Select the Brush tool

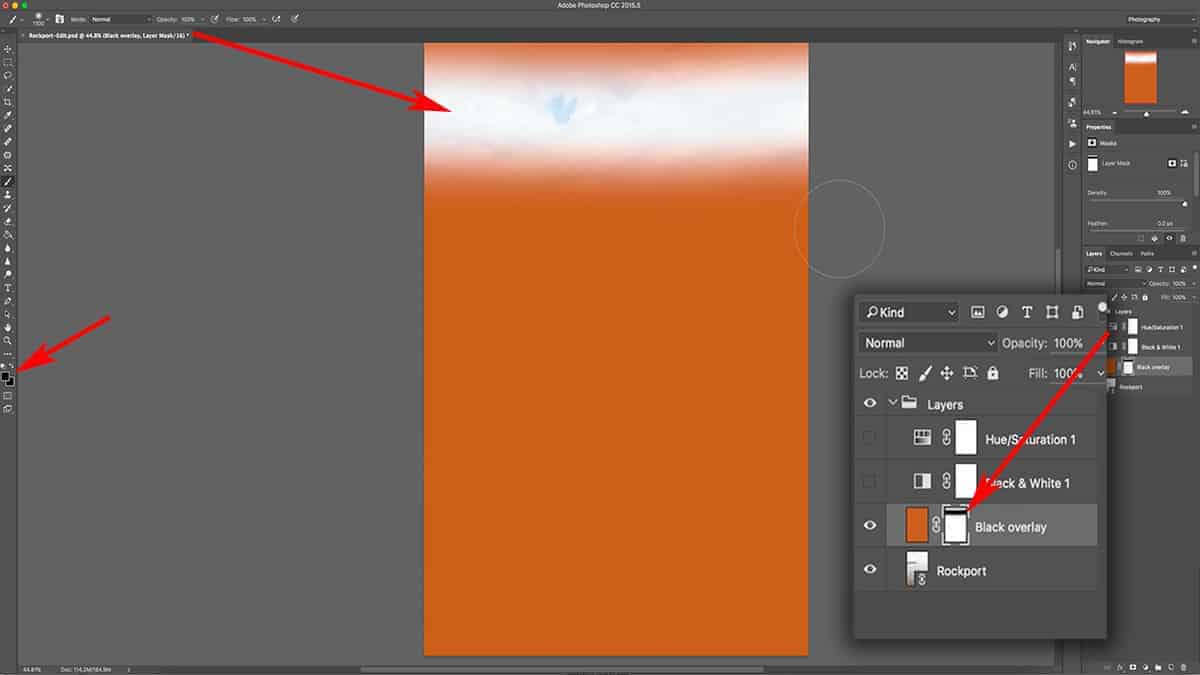pos(7,141)
